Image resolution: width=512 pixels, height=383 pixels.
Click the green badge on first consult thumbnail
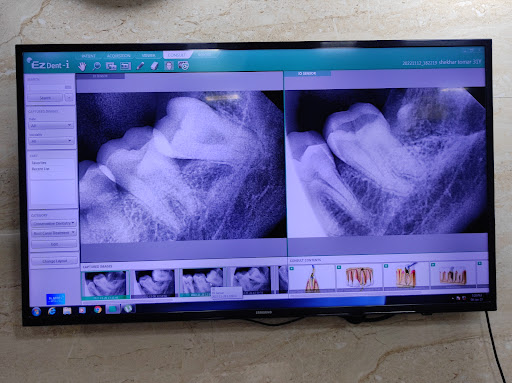pyautogui.click(x=292, y=268)
